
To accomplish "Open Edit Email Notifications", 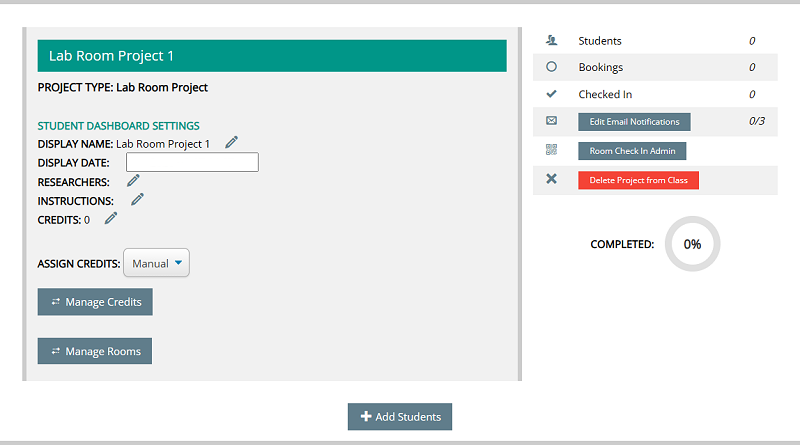I will (x=634, y=122).
